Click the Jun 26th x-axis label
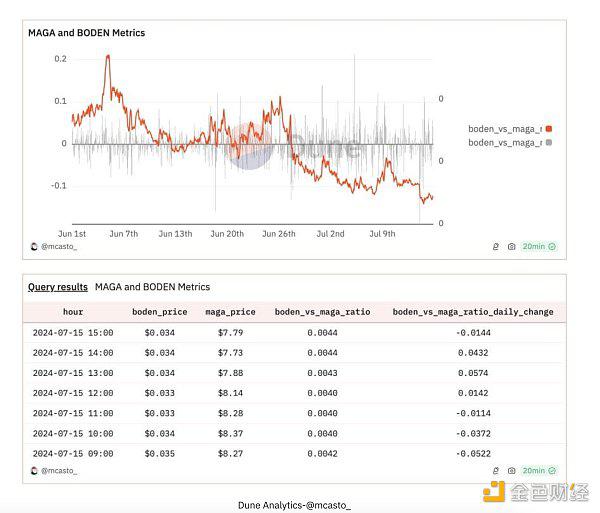The width and height of the screenshot is (600, 513). point(279,234)
